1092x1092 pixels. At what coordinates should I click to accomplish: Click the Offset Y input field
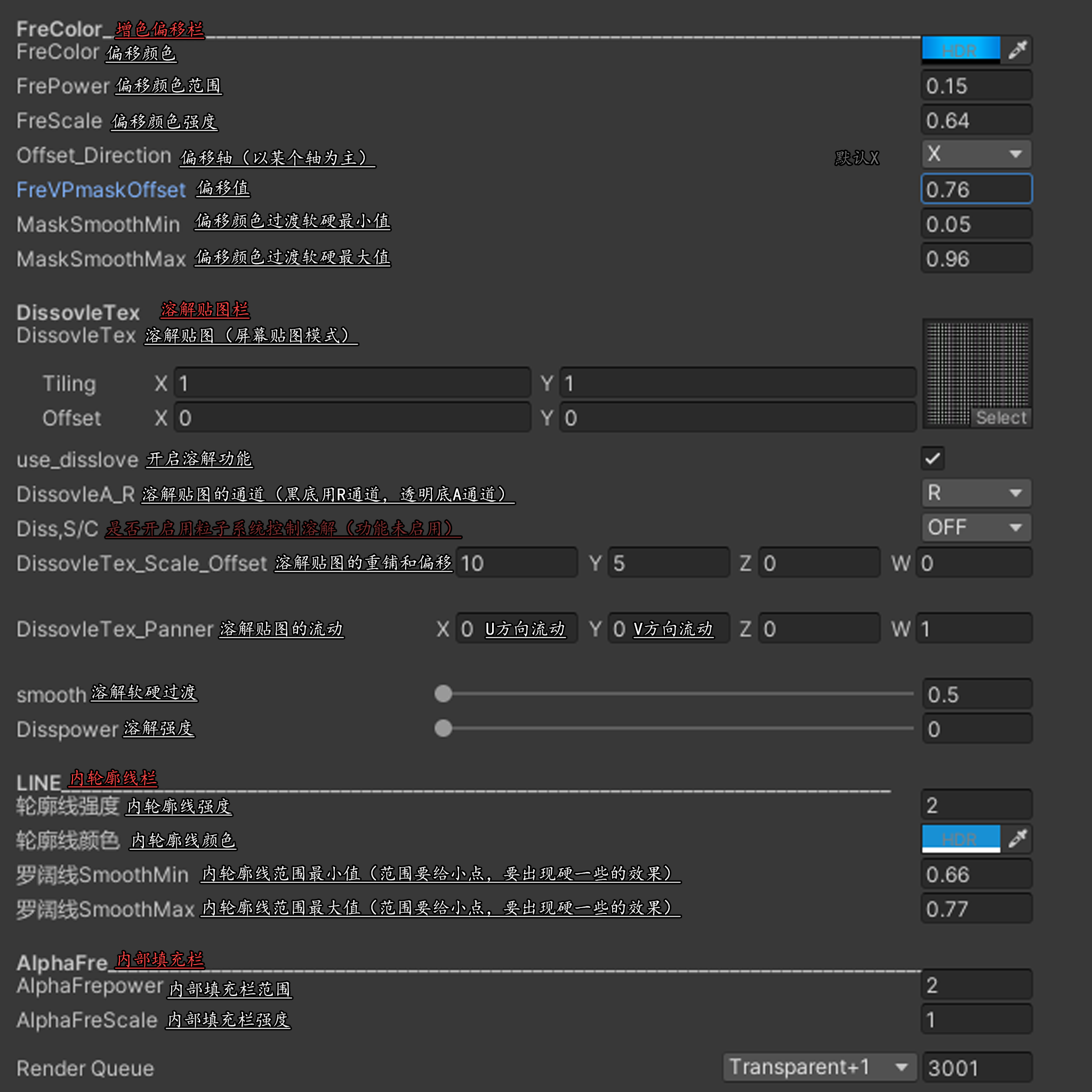(x=737, y=417)
